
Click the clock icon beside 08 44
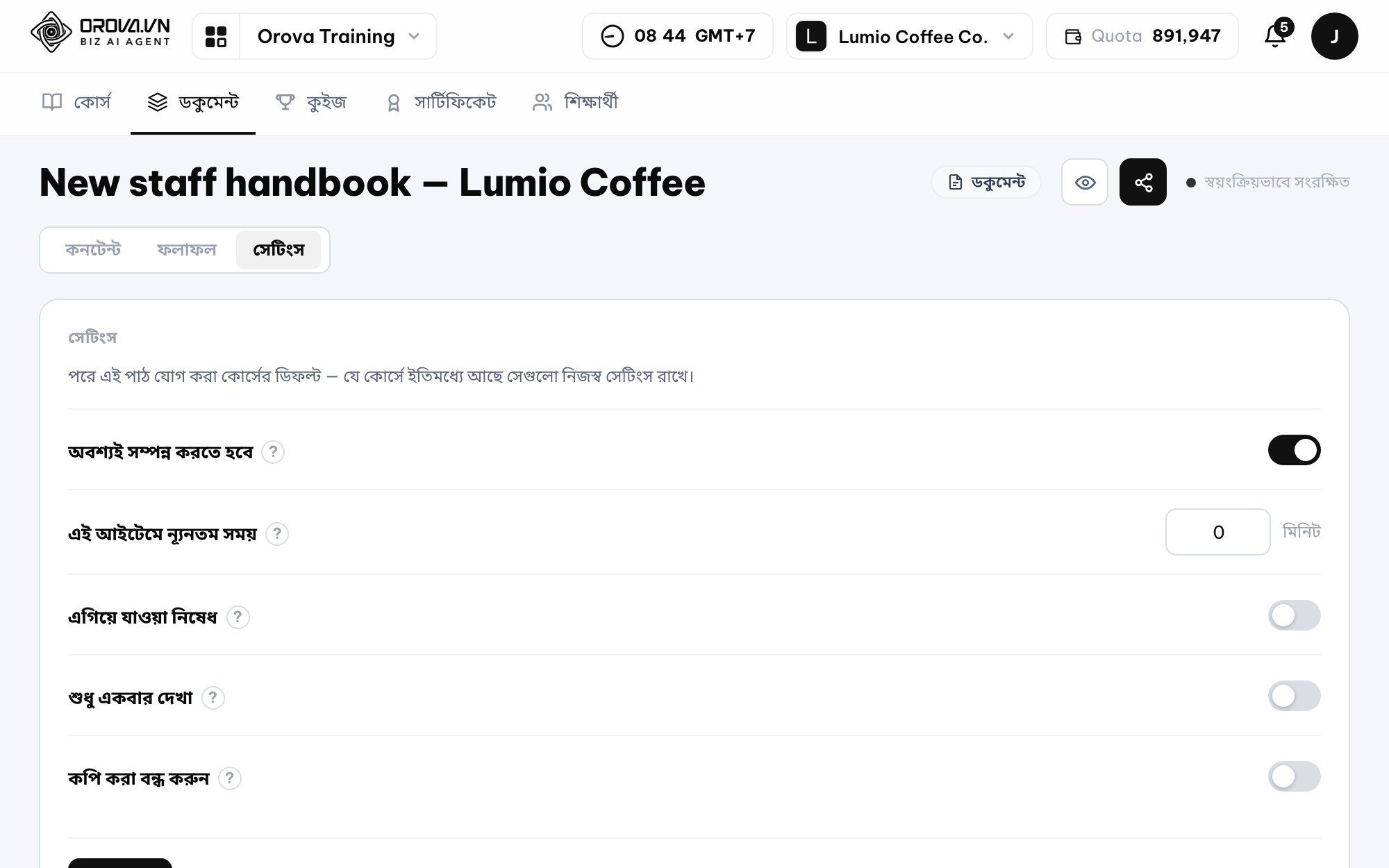click(x=612, y=36)
